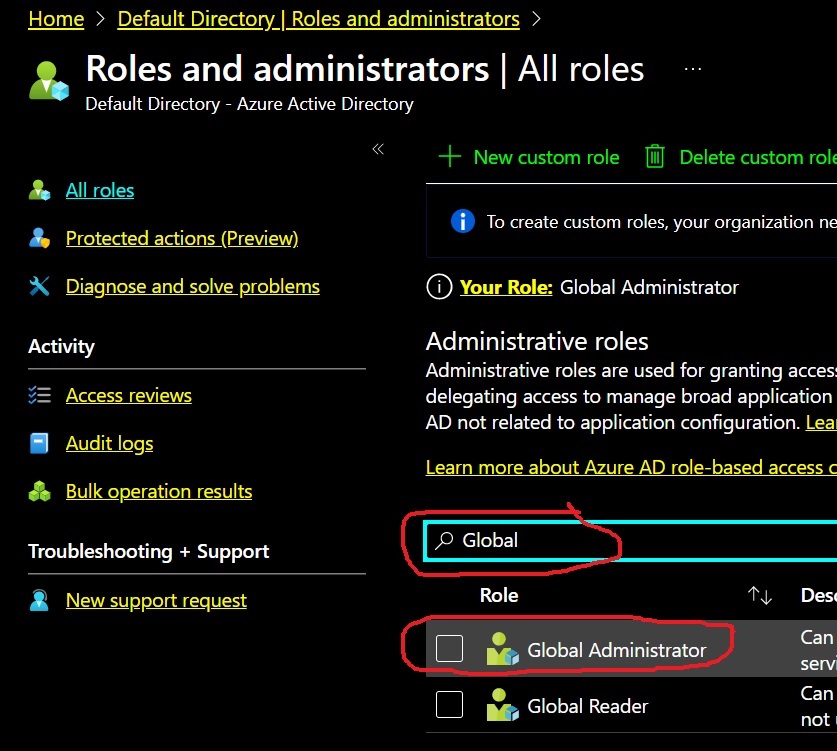Open the more options ellipsis beside the title
The height and width of the screenshot is (751, 837).
(692, 69)
